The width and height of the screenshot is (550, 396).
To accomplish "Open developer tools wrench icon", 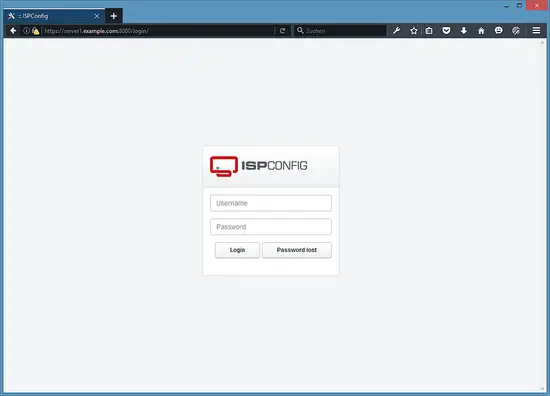I will coord(397,31).
